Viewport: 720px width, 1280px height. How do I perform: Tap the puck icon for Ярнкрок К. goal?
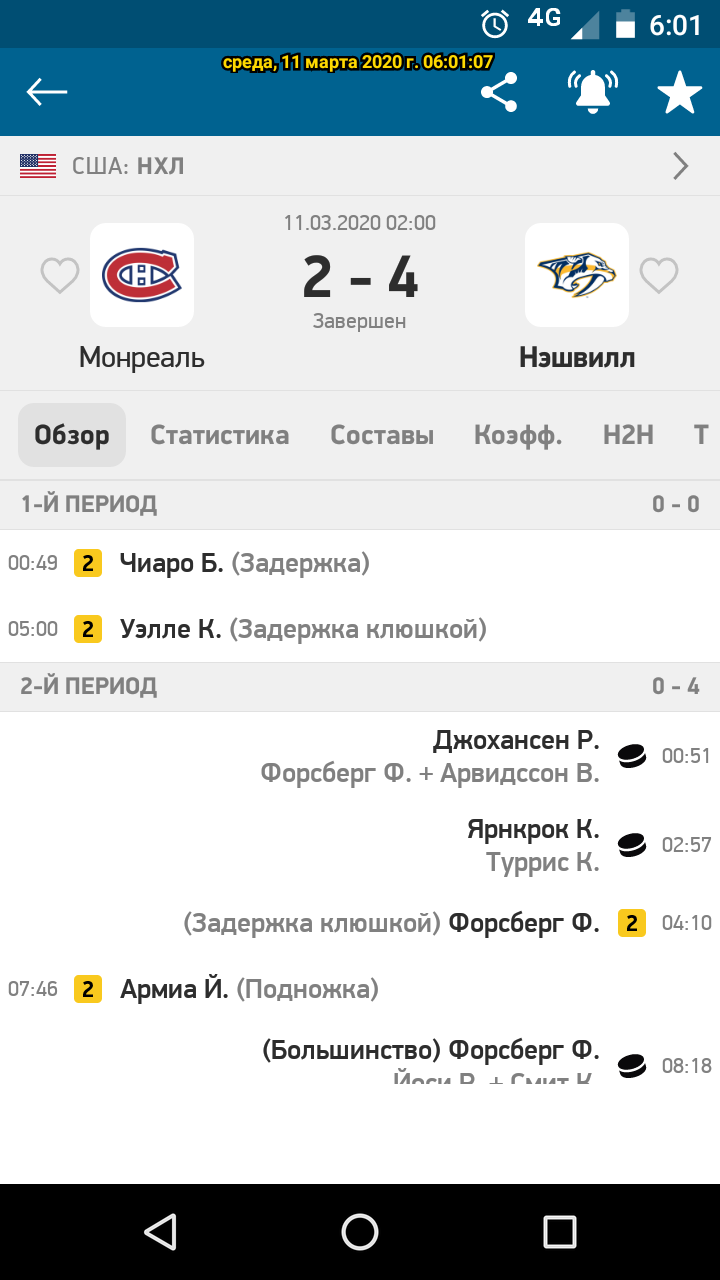click(632, 845)
